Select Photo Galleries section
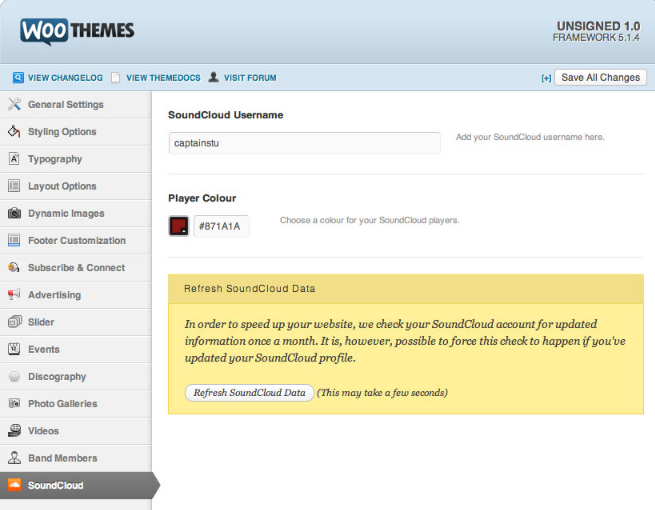 click(76, 403)
